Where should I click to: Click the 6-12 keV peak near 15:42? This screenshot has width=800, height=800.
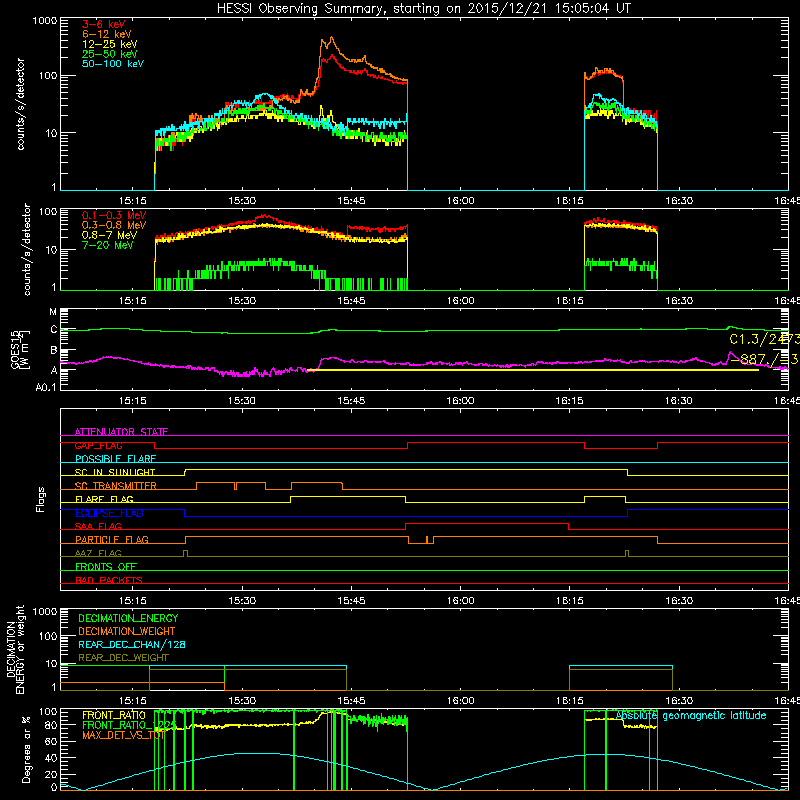[x=332, y=38]
